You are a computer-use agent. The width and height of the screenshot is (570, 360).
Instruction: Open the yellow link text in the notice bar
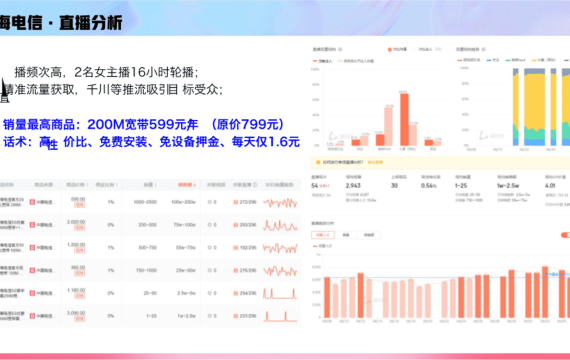(x=375, y=162)
